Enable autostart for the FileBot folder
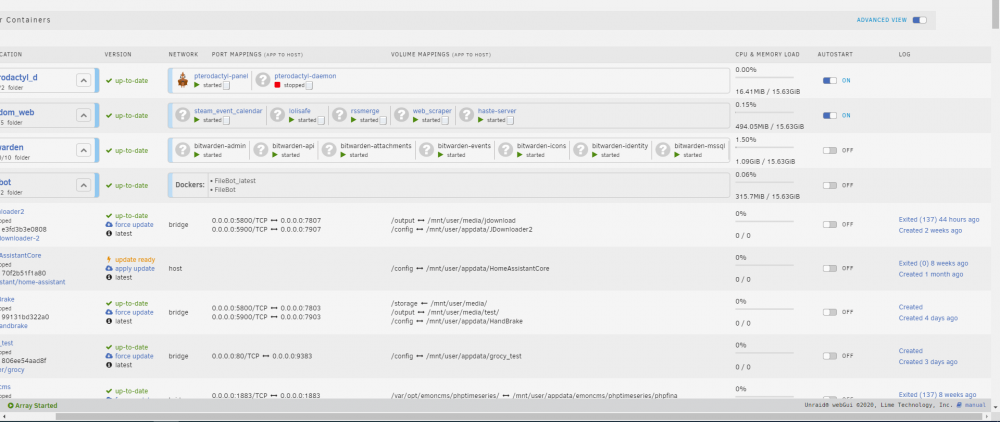This screenshot has height=422, width=1000. [830, 185]
